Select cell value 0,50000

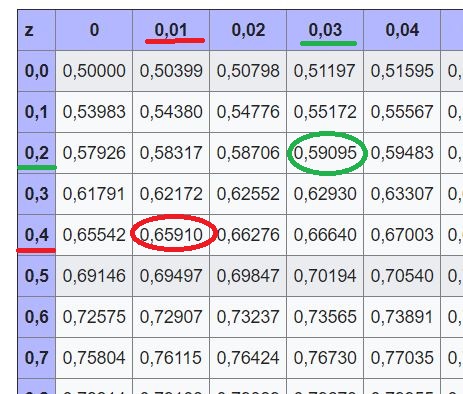coord(94,71)
